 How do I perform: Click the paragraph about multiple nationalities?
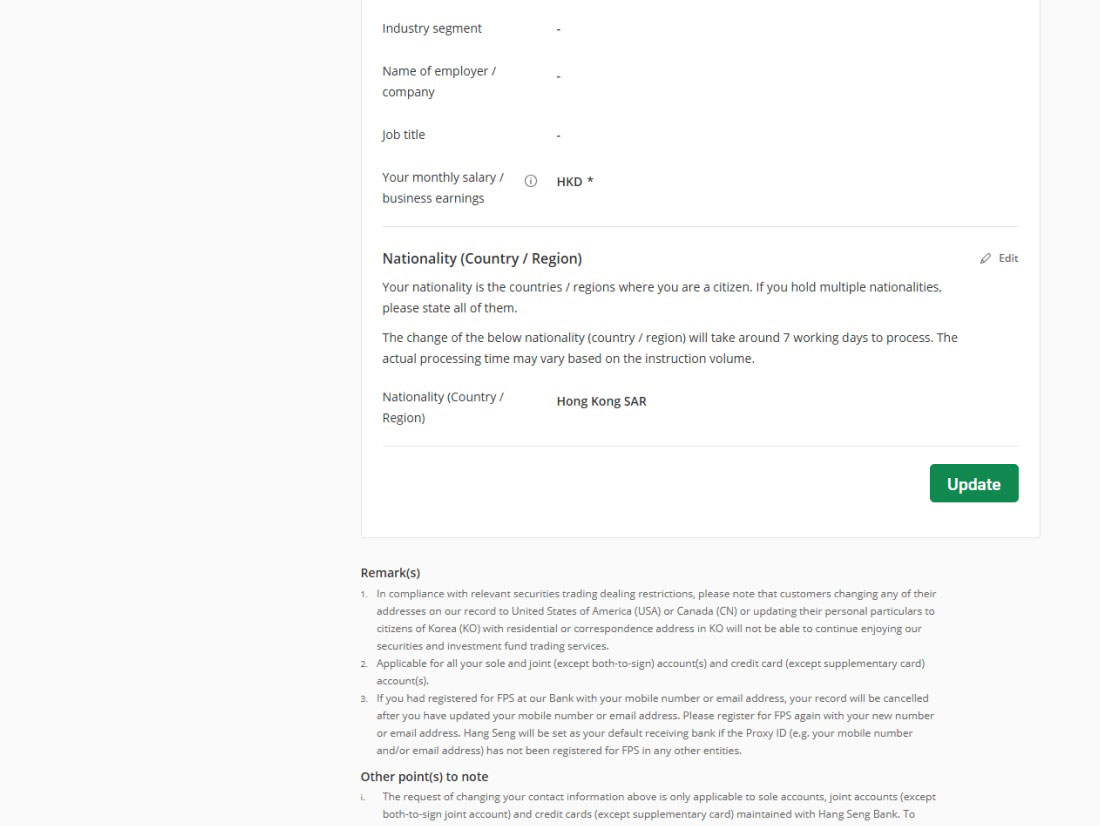coord(661,297)
